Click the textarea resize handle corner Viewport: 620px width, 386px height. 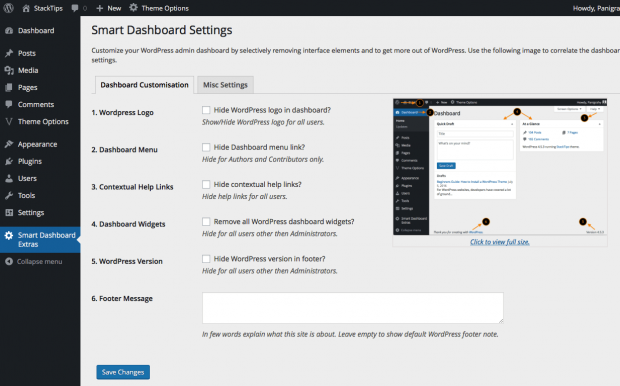[501, 321]
